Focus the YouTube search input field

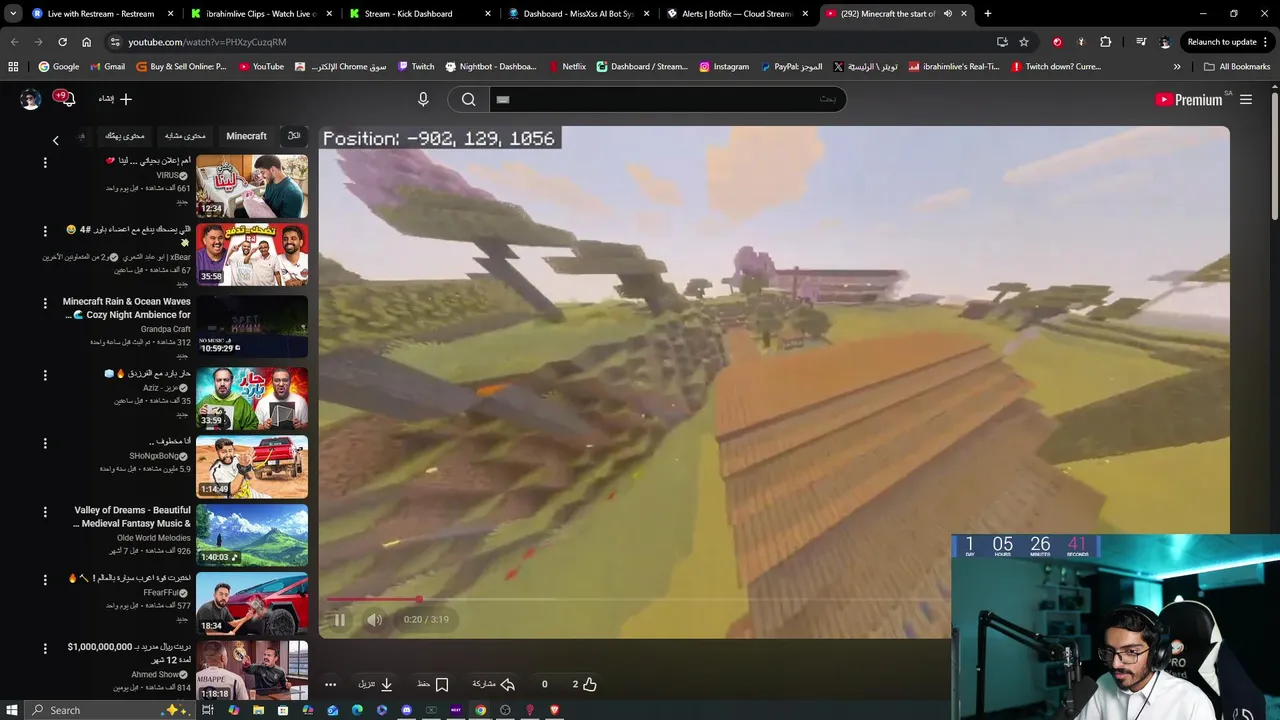667,99
